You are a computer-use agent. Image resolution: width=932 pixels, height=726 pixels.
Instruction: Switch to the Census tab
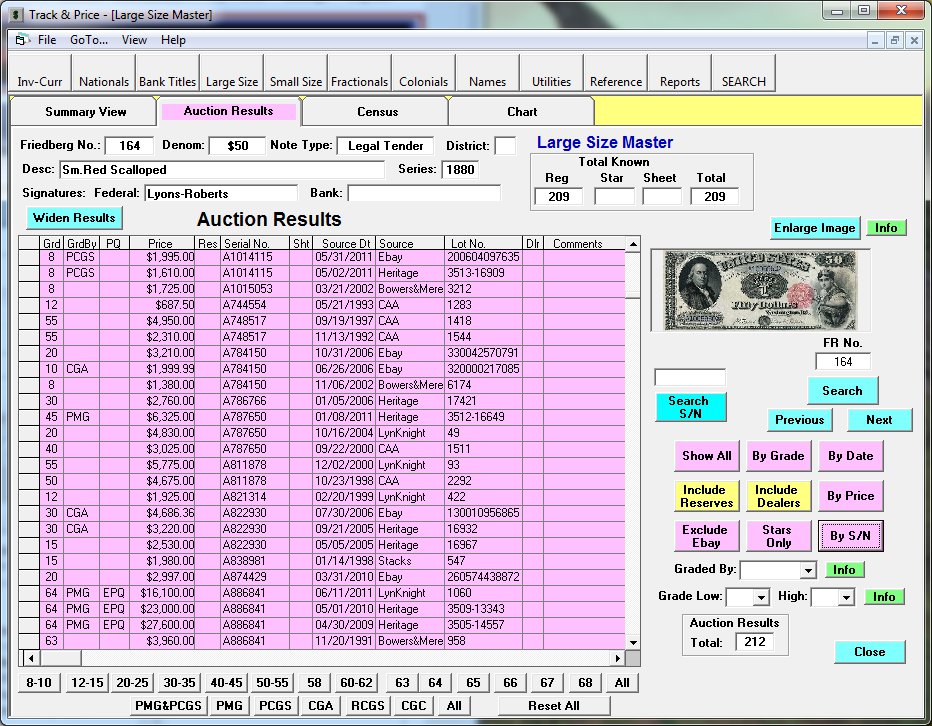377,112
